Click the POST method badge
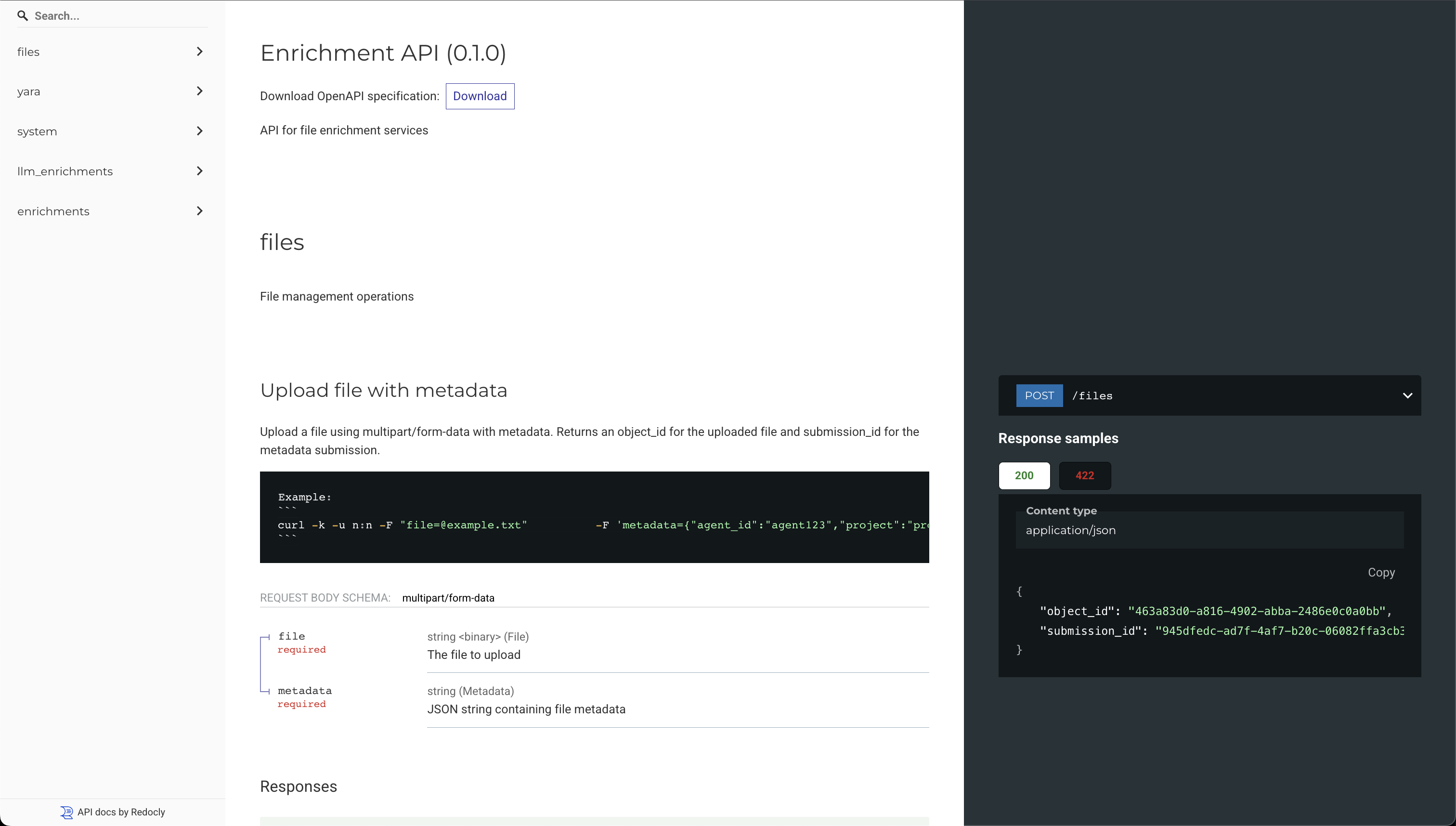This screenshot has width=1456, height=826. point(1039,395)
